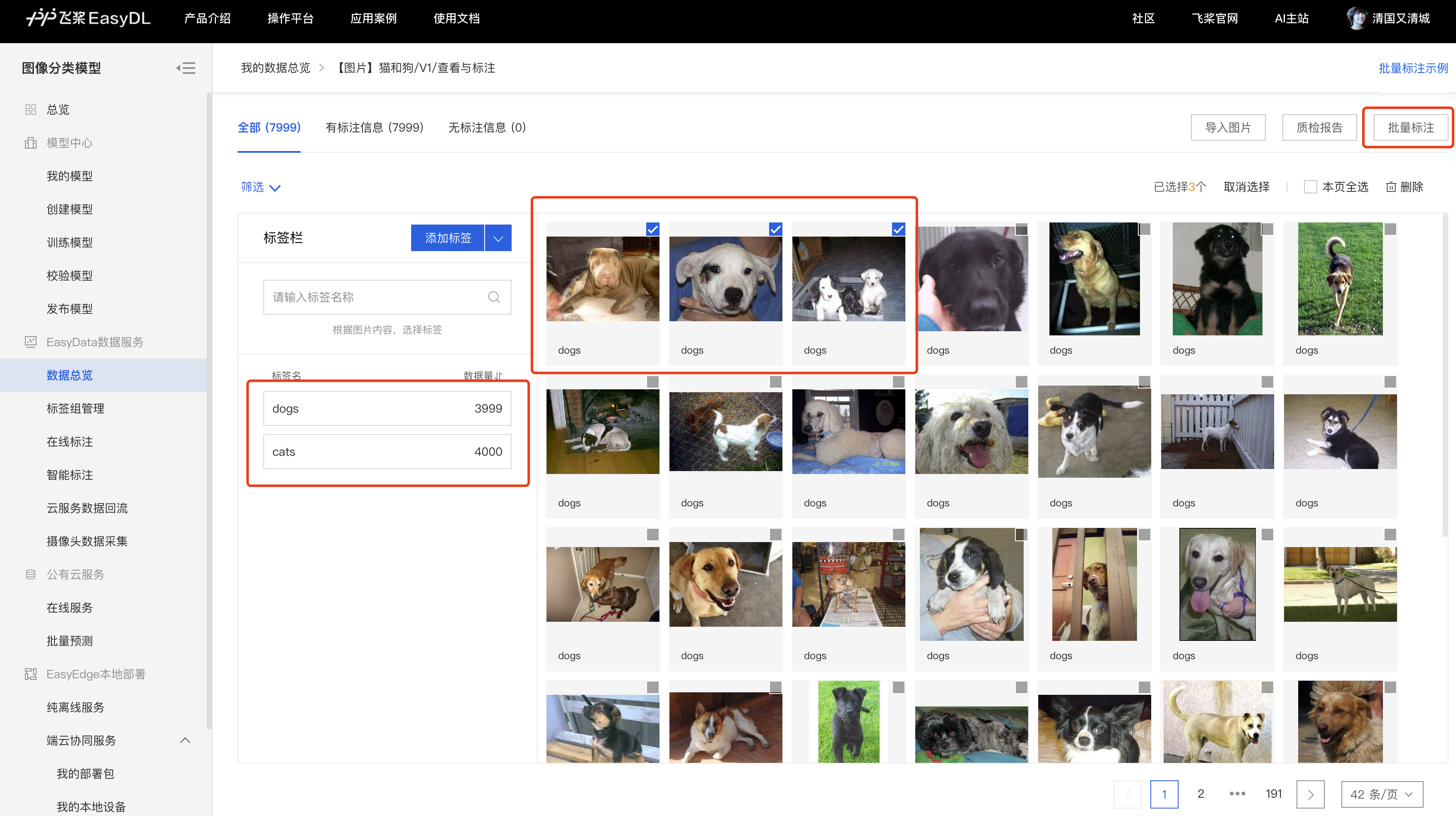
Task: Click the 模型中心 building icon
Action: tap(30, 142)
